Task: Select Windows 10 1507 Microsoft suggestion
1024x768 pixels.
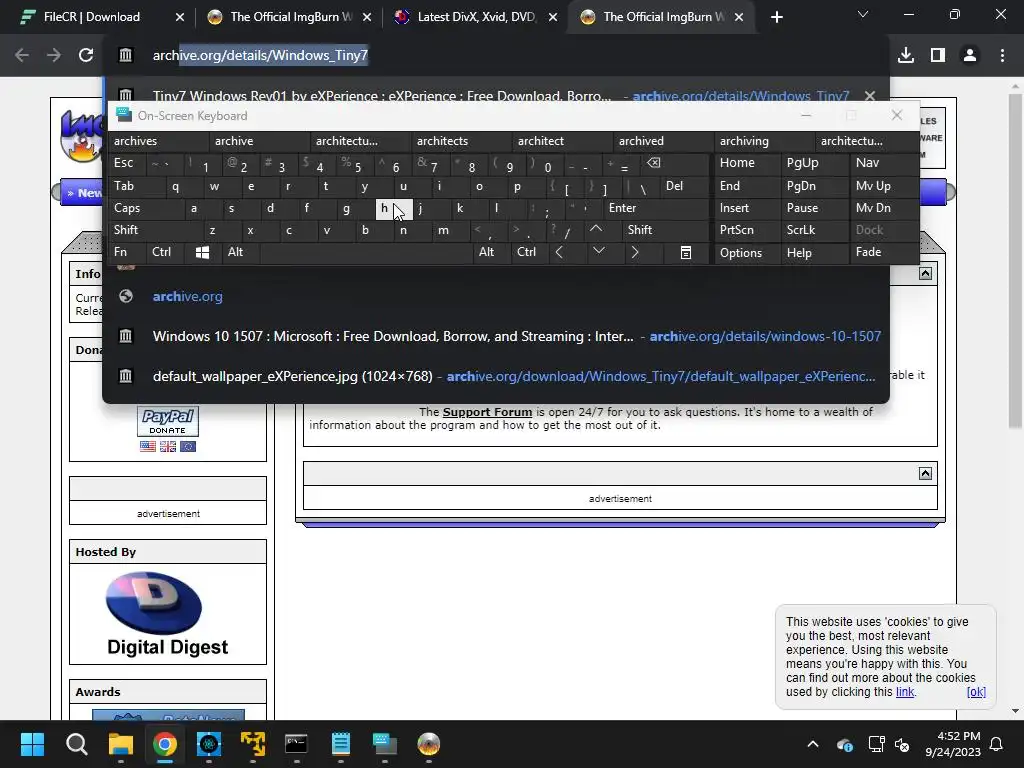Action: [496, 336]
